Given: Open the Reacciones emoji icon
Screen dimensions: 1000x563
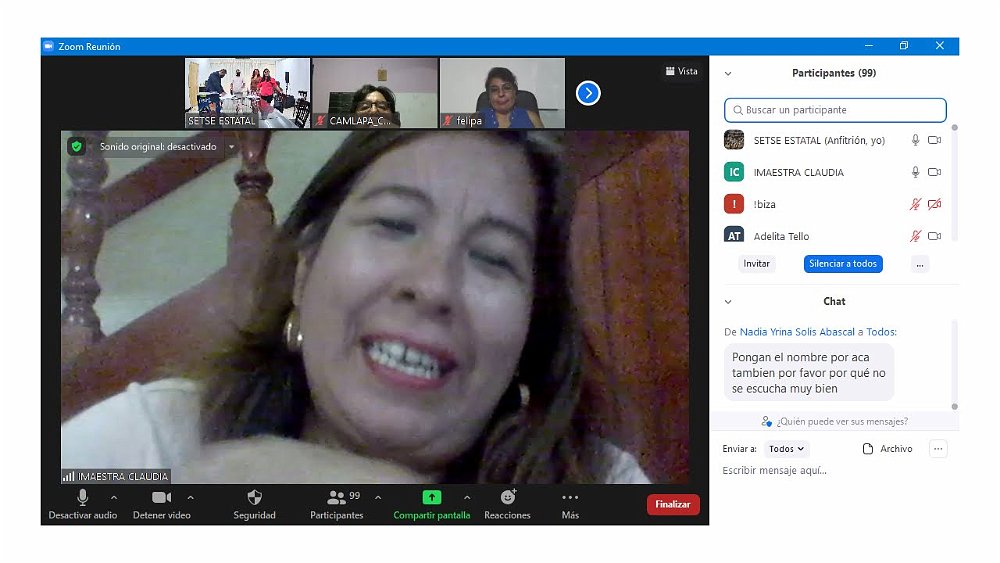Looking at the screenshot, I should click(x=507, y=497).
